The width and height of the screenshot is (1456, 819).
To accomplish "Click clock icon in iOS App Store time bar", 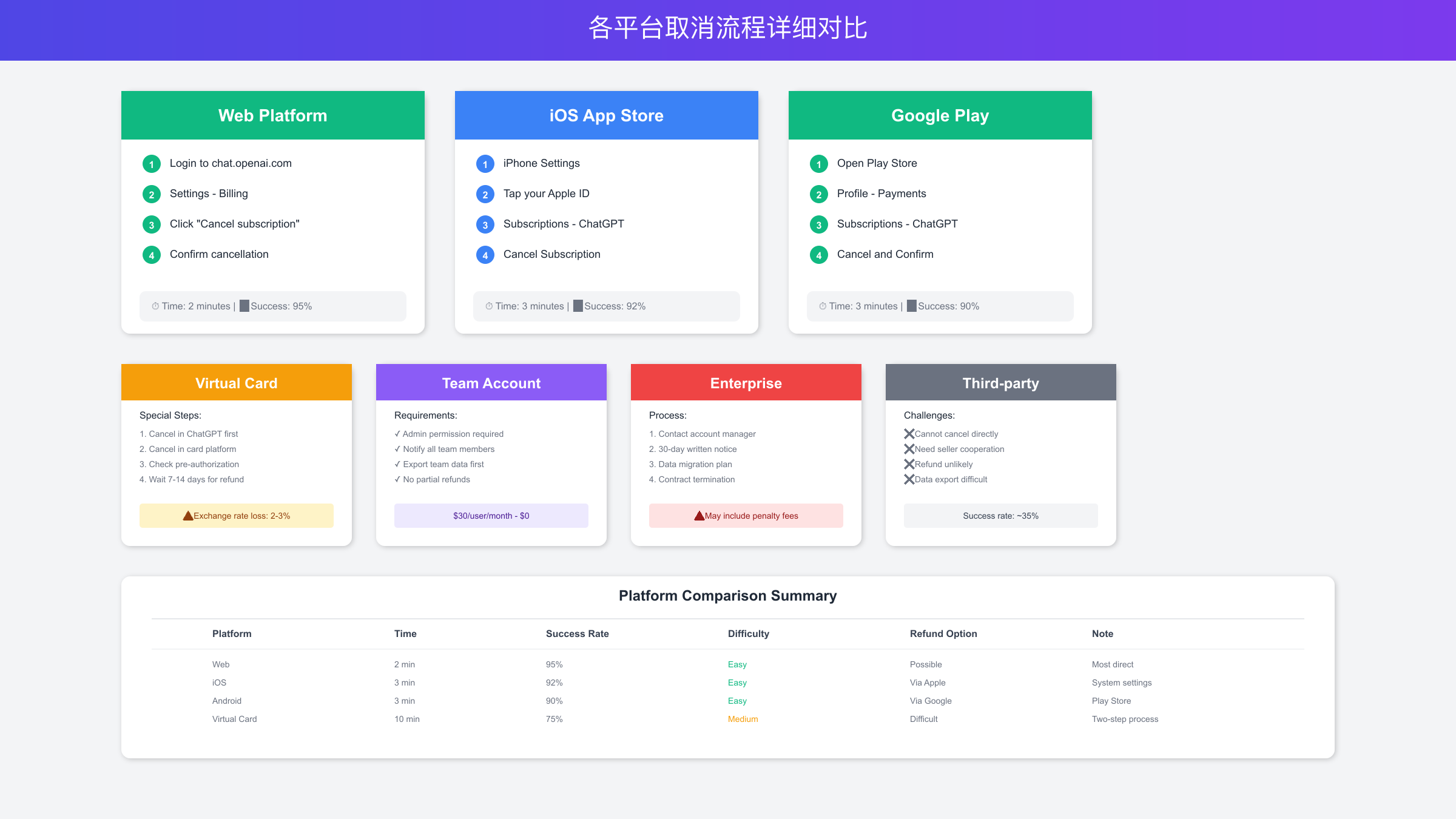I will tap(489, 306).
